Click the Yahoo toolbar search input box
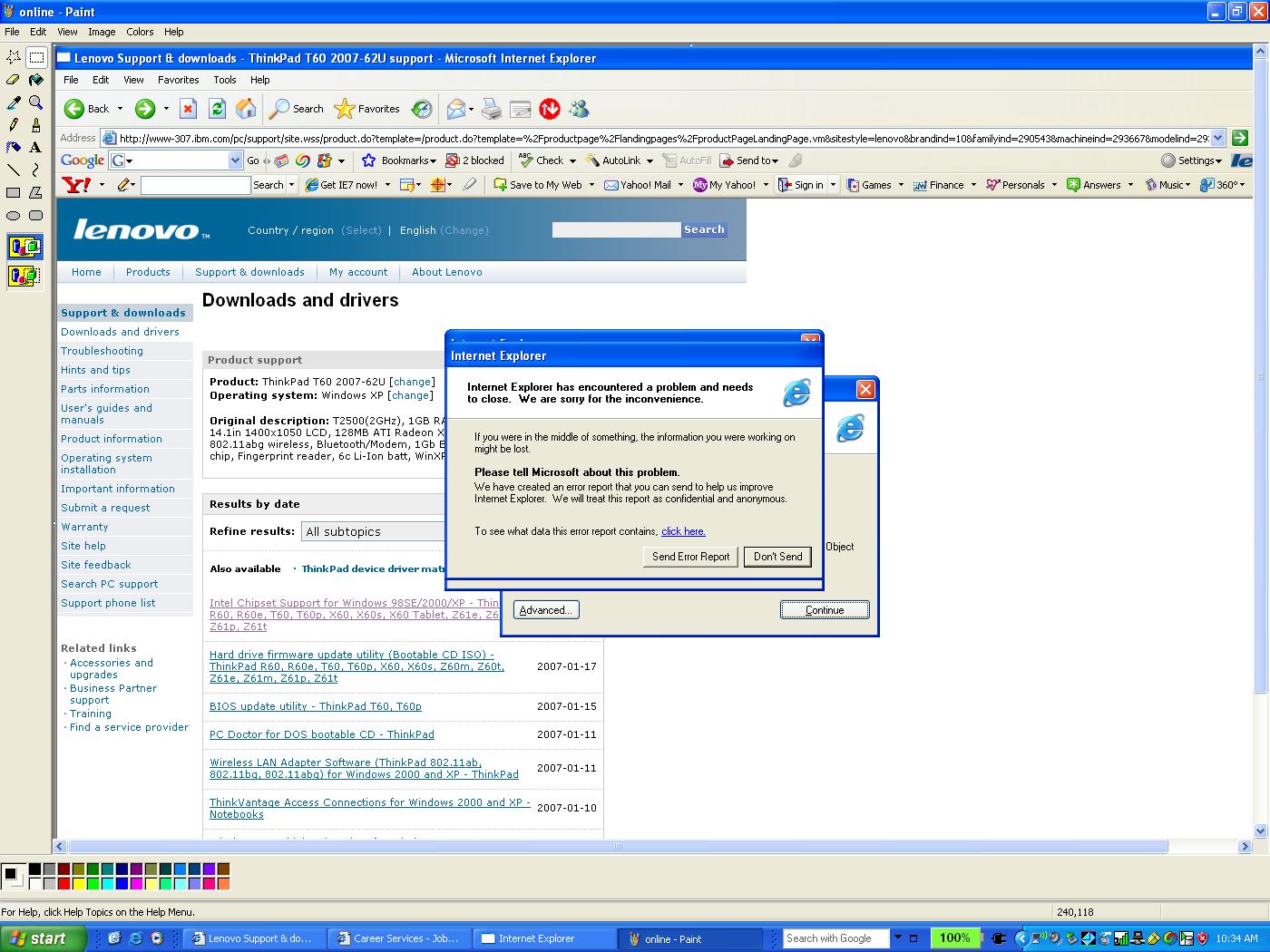1270x952 pixels. pyautogui.click(x=195, y=185)
